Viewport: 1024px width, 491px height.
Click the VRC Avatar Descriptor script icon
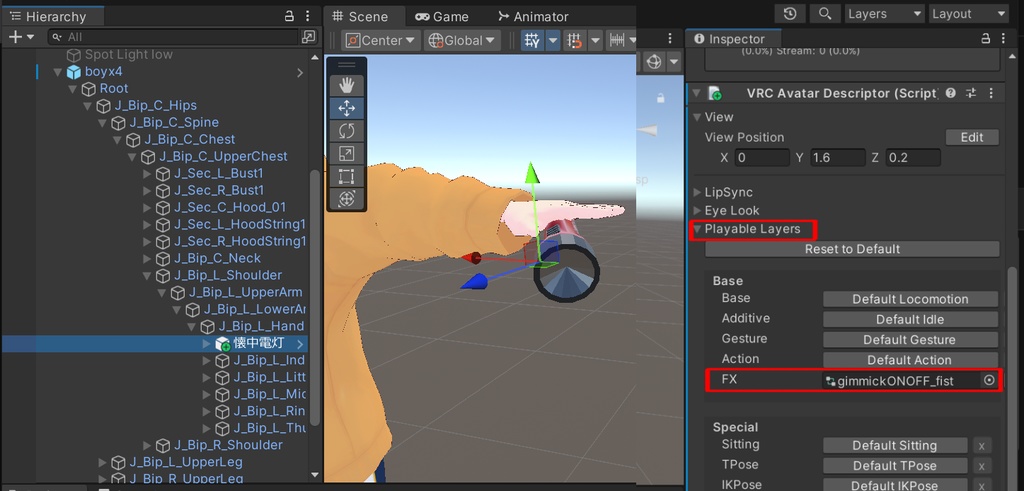[715, 93]
